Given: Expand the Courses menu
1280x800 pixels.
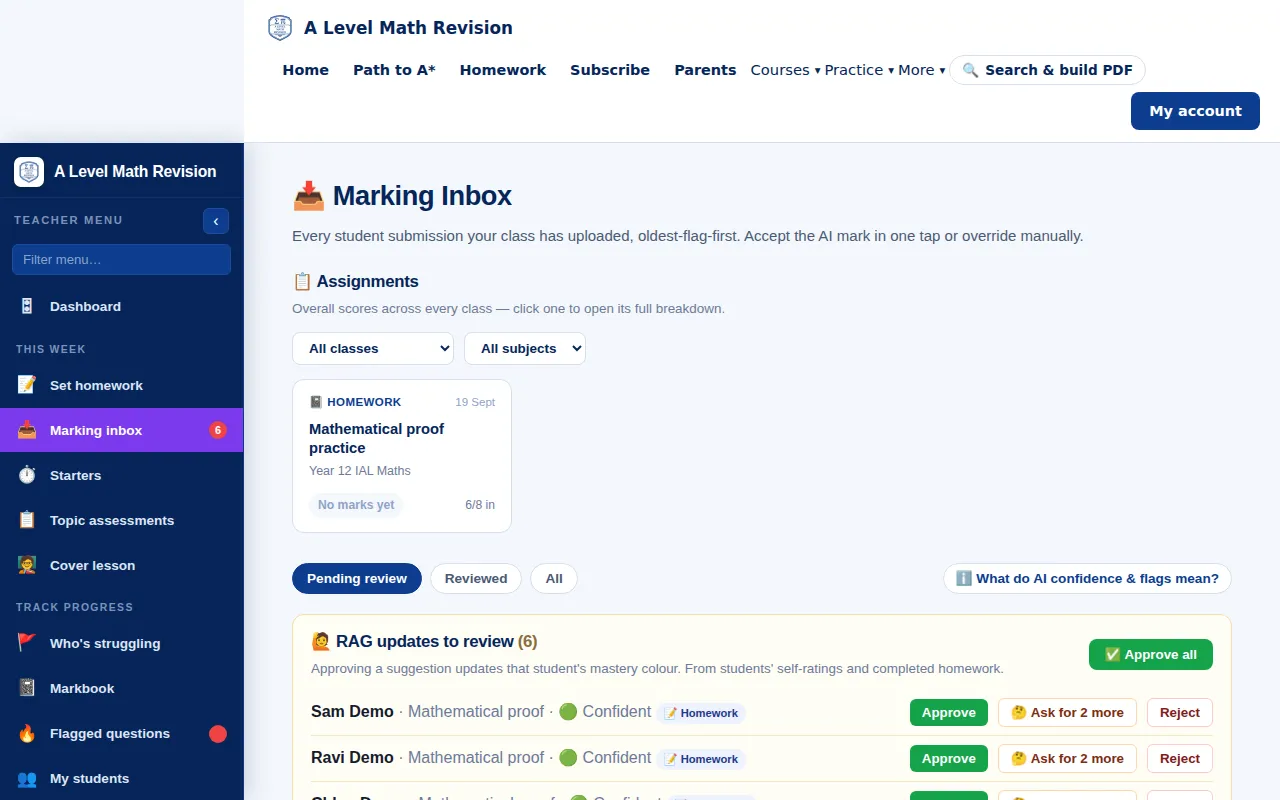Looking at the screenshot, I should click(x=785, y=70).
